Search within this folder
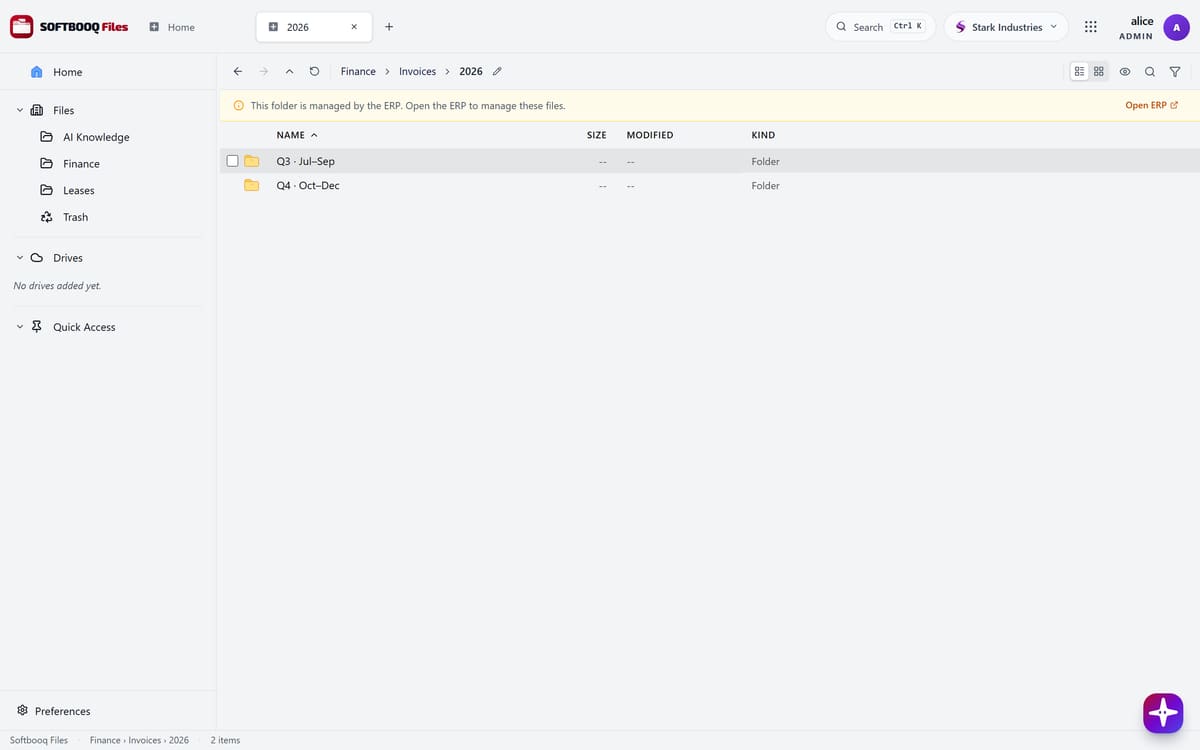The height and width of the screenshot is (750, 1200). pos(1150,71)
